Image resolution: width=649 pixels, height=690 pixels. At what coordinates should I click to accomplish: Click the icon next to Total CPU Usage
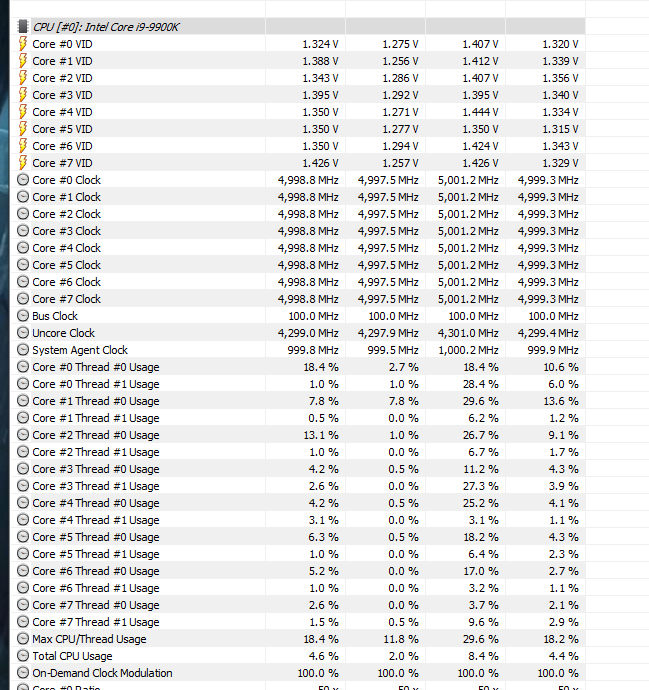pos(23,656)
